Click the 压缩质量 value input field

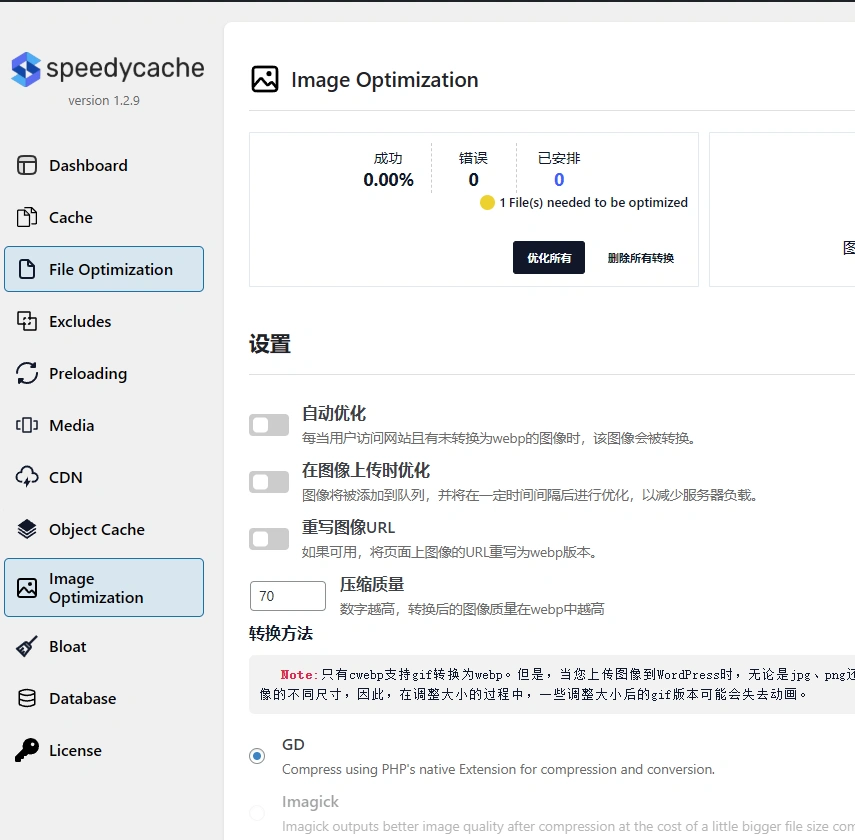[x=287, y=595]
